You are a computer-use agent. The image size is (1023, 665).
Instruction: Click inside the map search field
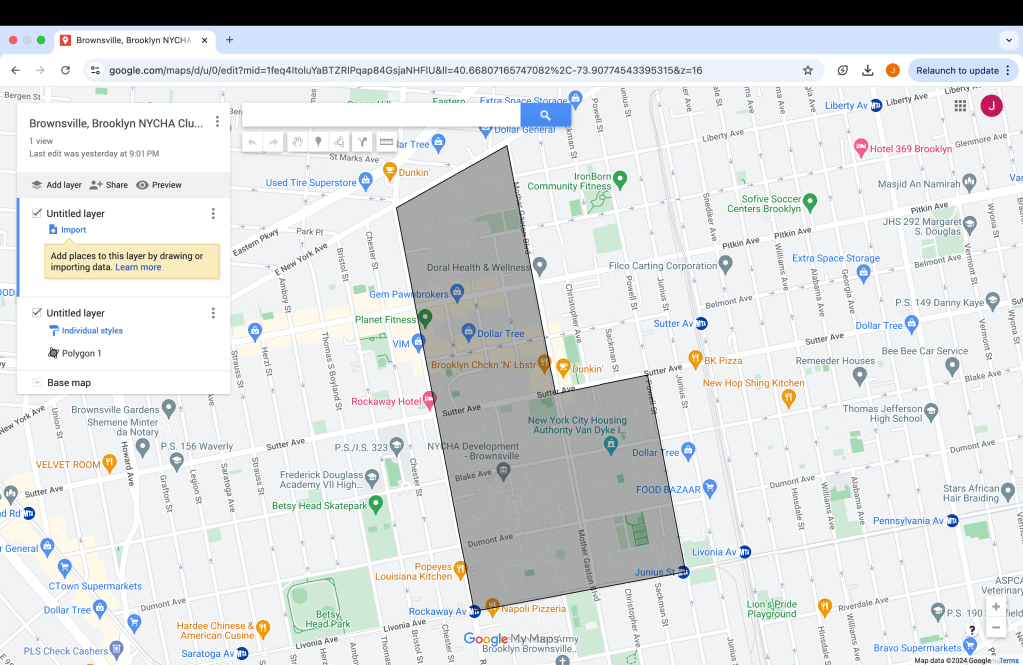pos(380,115)
